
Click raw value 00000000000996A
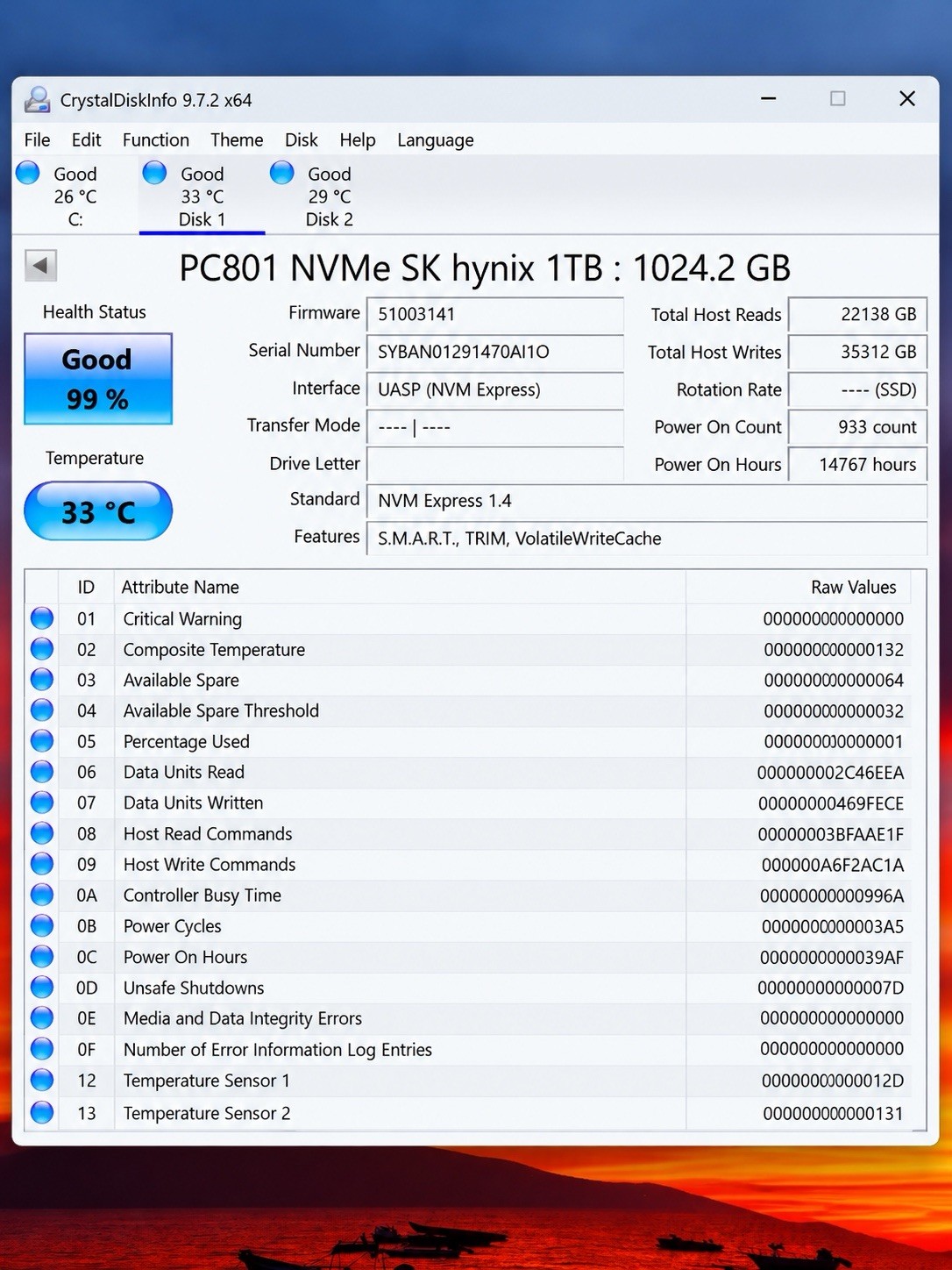[x=832, y=895]
